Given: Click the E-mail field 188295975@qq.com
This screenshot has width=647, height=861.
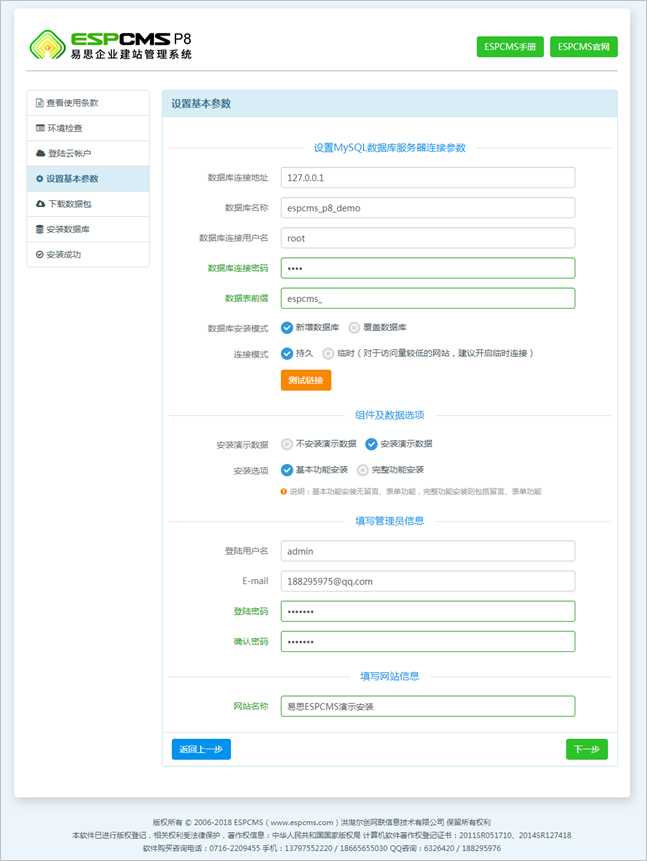Looking at the screenshot, I should click(x=428, y=582).
